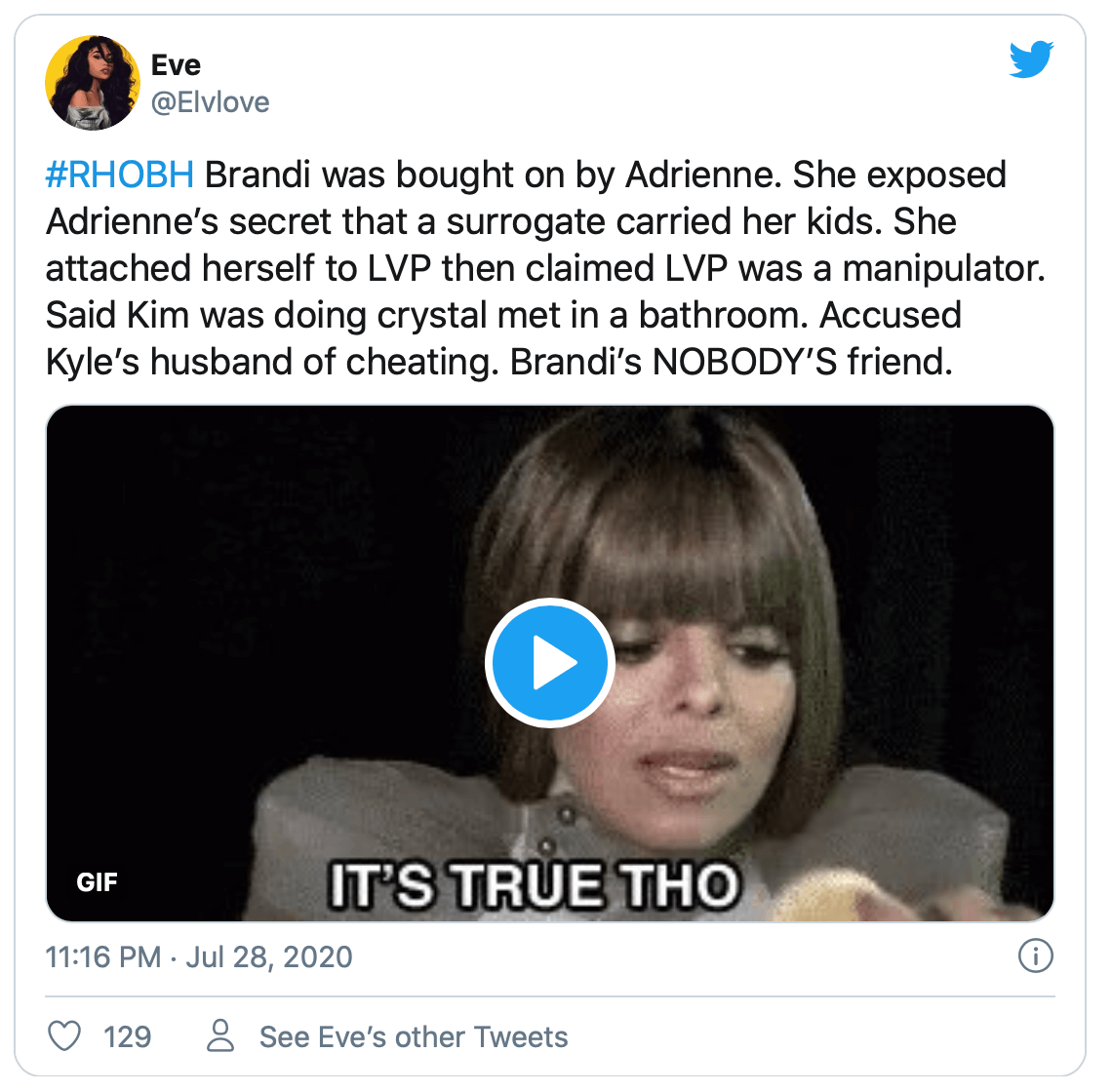The height and width of the screenshot is (1092, 1112).
Task: Click the @Elvlove handle
Action: 211,102
